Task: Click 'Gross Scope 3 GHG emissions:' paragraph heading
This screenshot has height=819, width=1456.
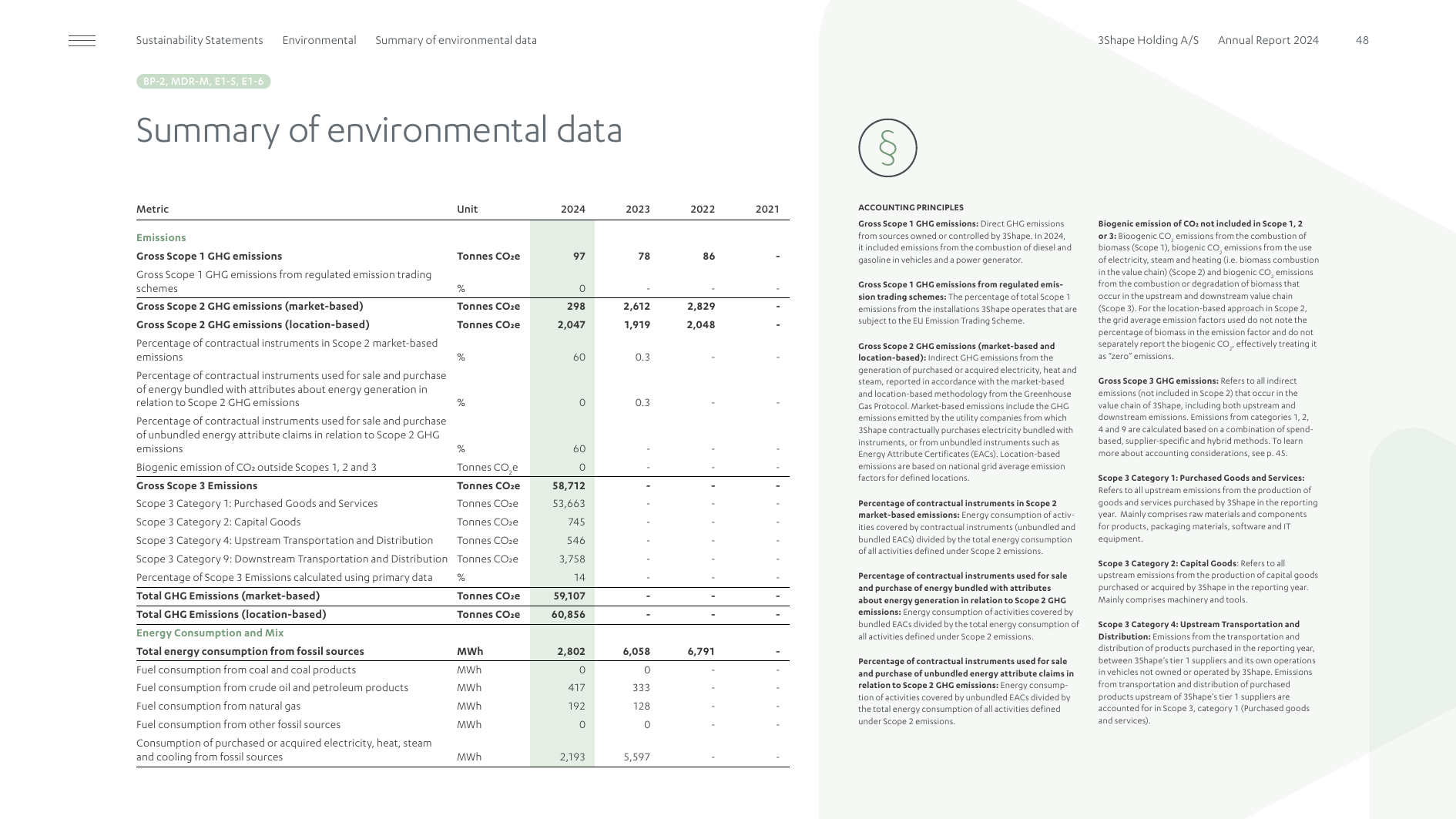Action: point(1158,381)
